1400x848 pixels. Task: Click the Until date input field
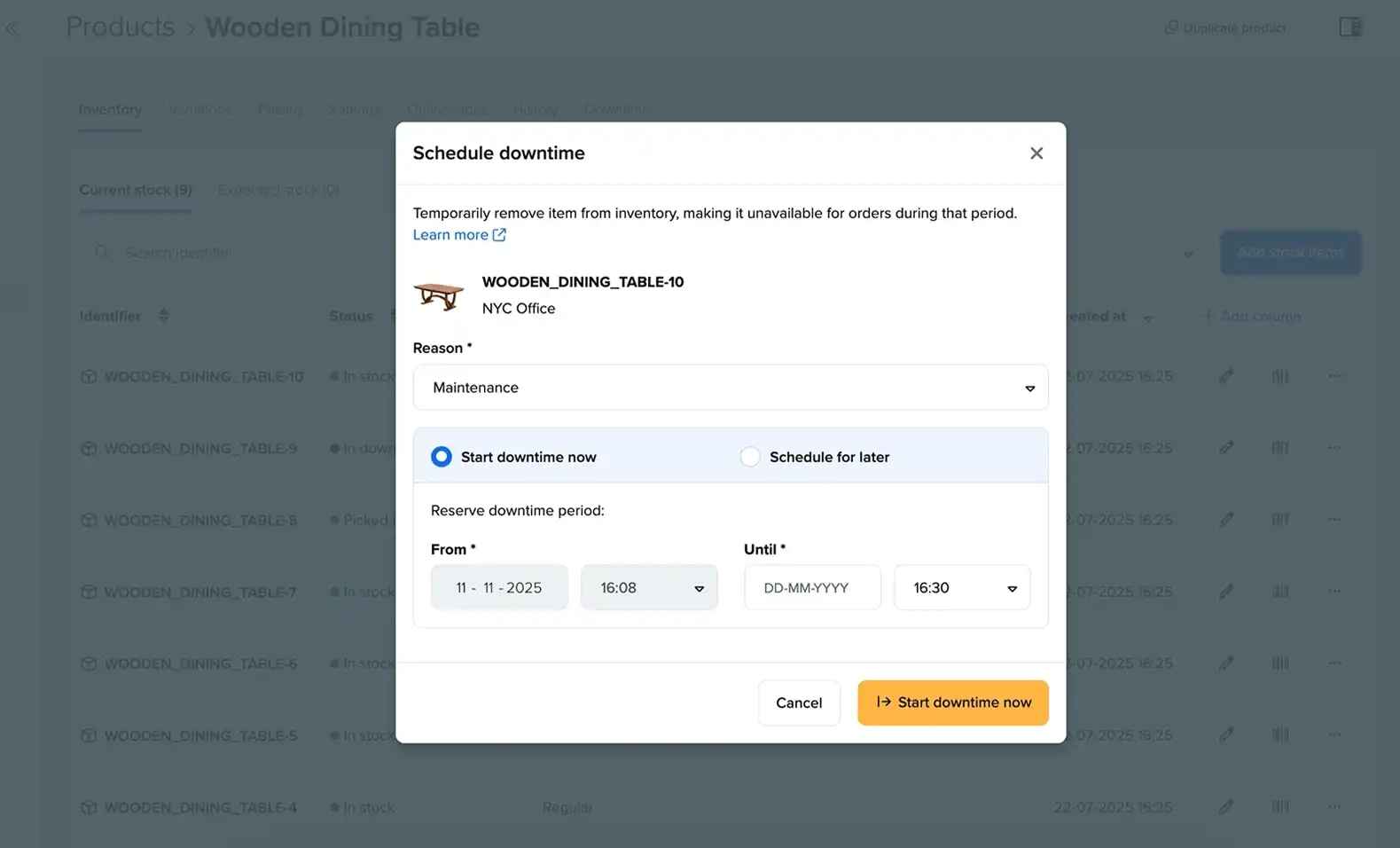(x=811, y=588)
